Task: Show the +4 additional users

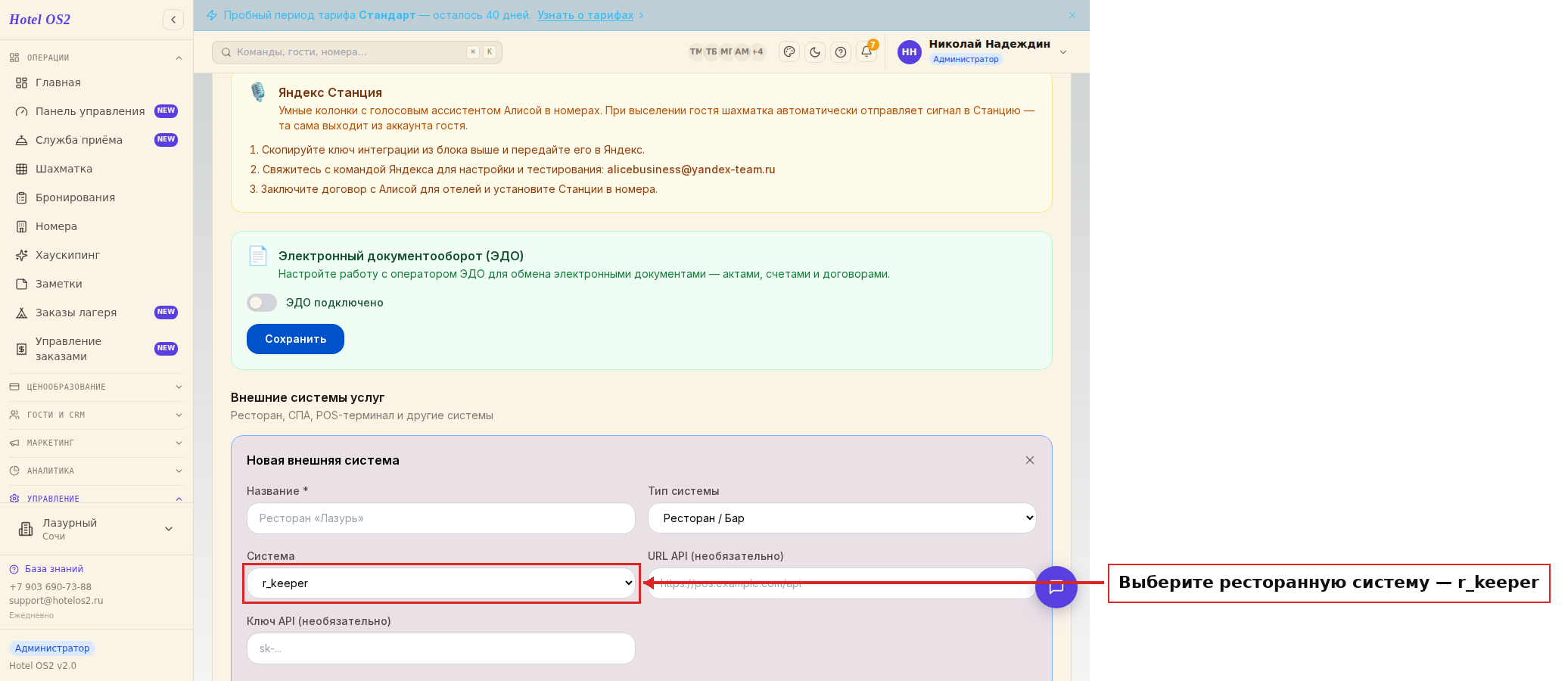Action: pos(758,52)
